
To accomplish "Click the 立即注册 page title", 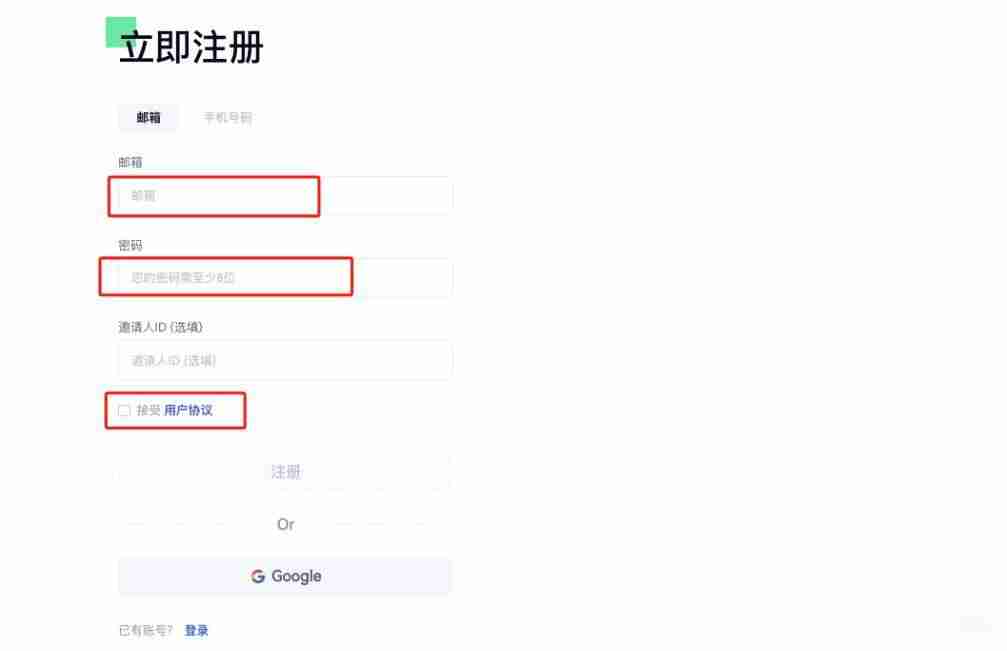I will click(192, 47).
